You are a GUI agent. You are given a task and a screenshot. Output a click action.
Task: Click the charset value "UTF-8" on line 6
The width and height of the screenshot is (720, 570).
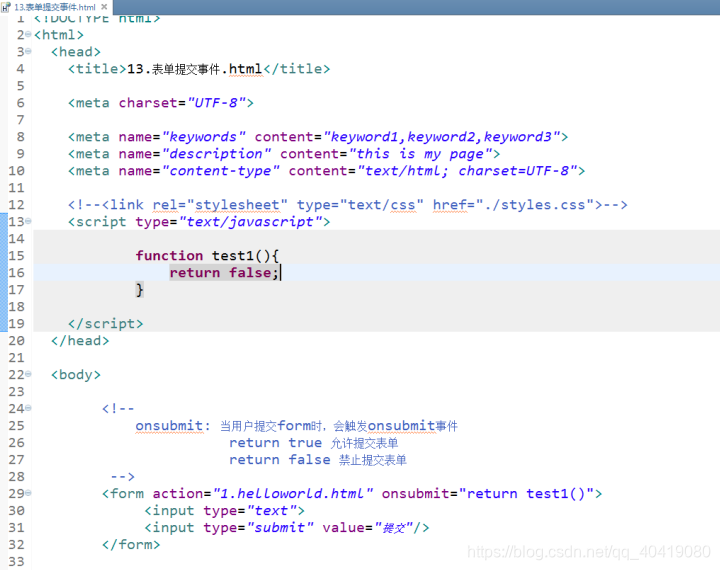pyautogui.click(x=216, y=103)
